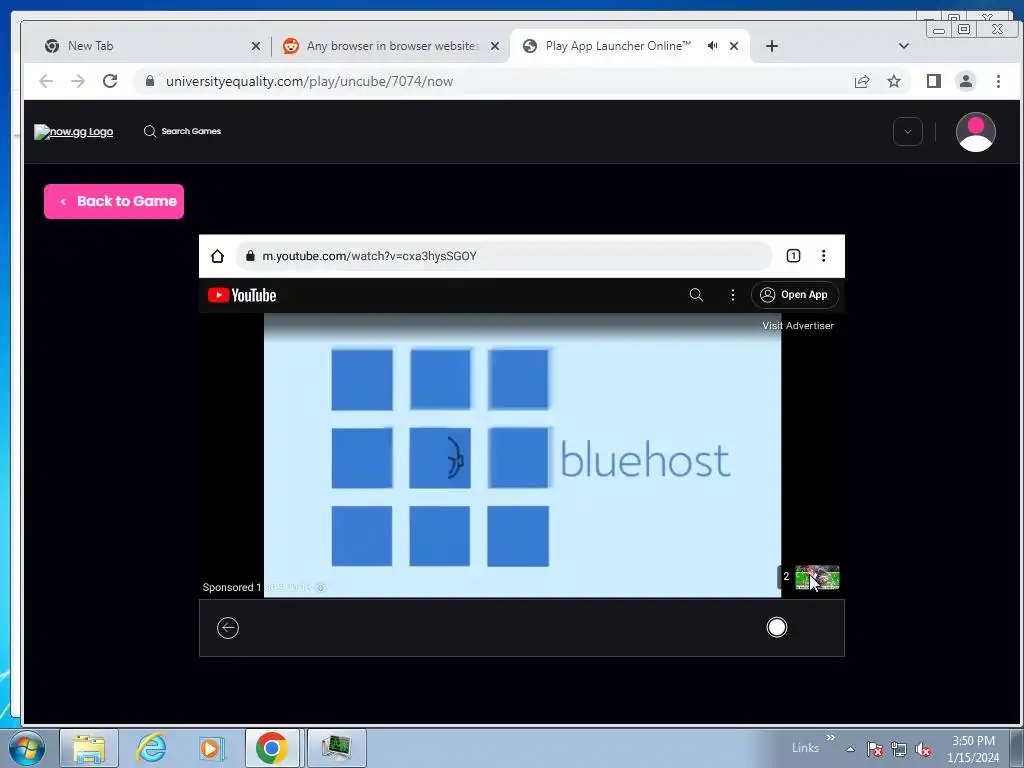Screen dimensions: 1024x768
Task: Open Windows Start menu
Action: tap(27, 748)
